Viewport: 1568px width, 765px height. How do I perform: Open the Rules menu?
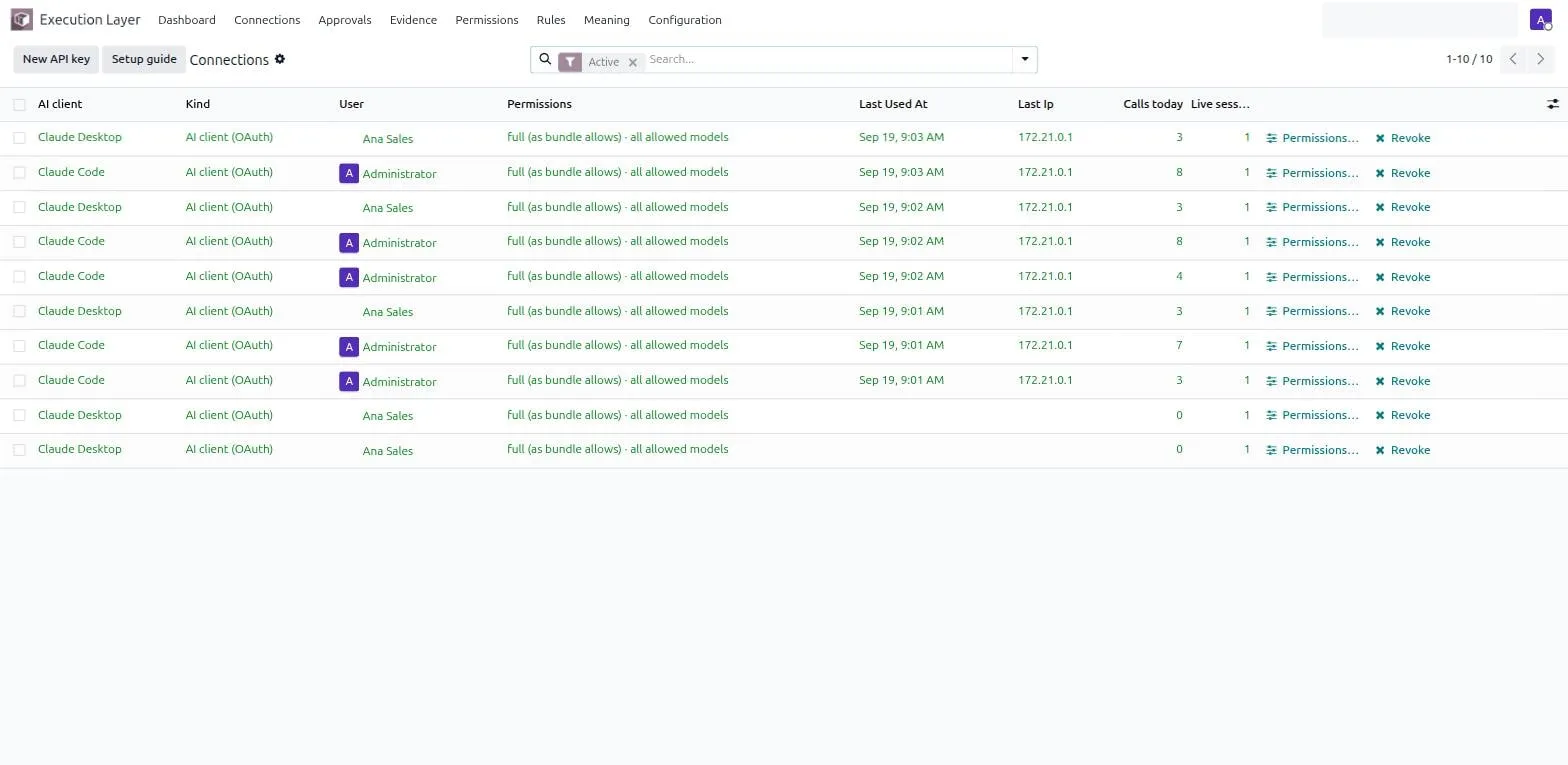coord(551,20)
